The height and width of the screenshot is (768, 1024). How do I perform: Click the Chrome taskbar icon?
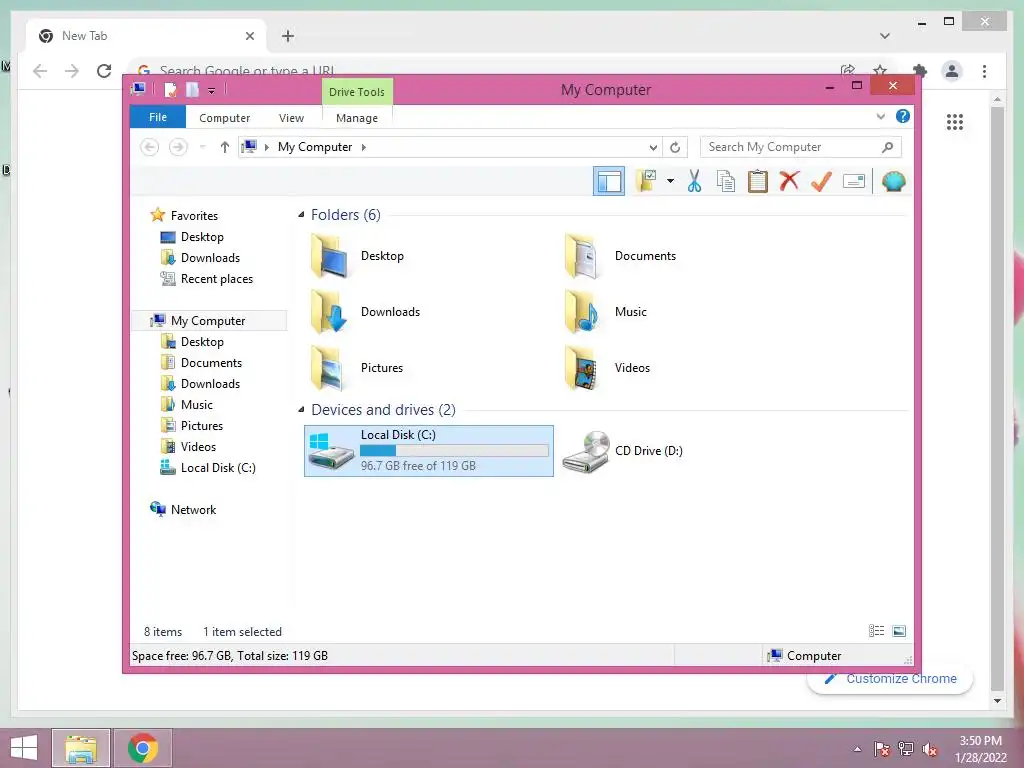pos(143,748)
